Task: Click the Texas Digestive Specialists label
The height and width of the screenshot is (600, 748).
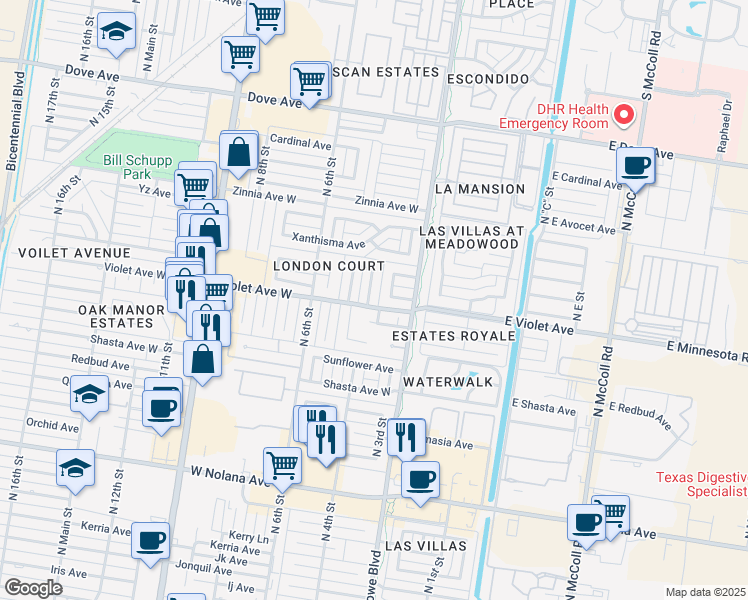Action: coord(701,484)
